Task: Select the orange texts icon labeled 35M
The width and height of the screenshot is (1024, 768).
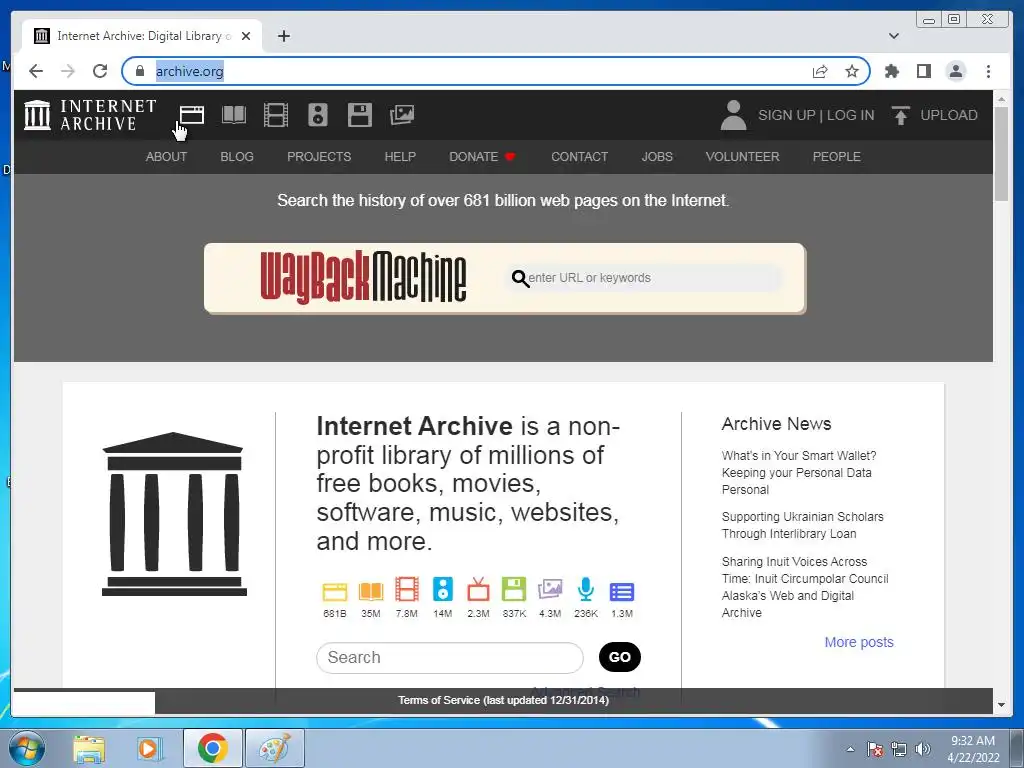Action: pos(371,591)
